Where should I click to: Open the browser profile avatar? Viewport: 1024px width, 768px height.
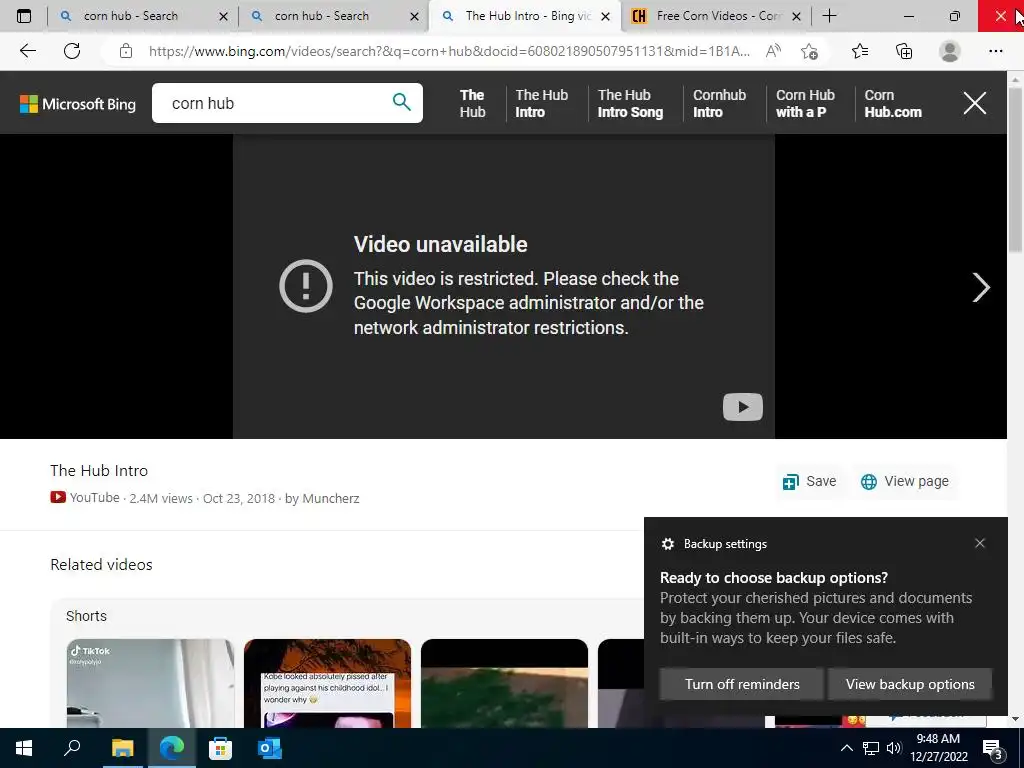(950, 51)
